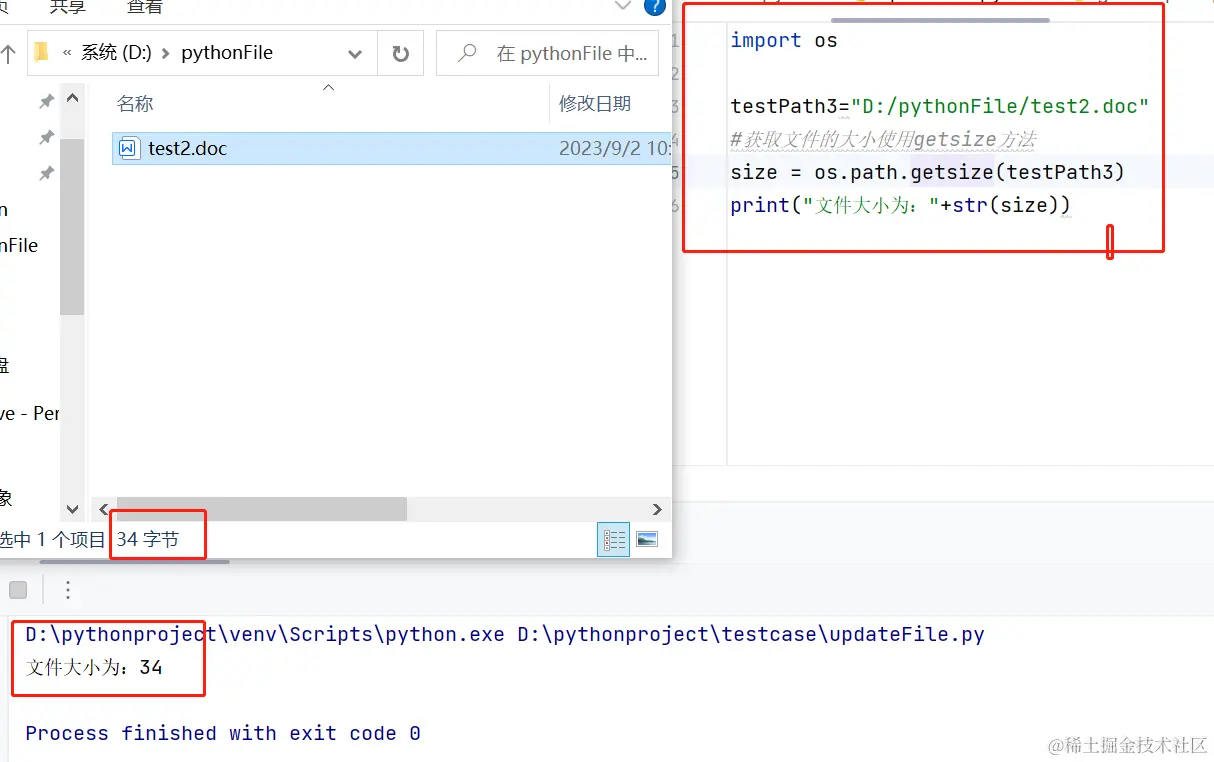The image size is (1214, 762).
Task: Open run panel more options menu
Action: click(68, 590)
